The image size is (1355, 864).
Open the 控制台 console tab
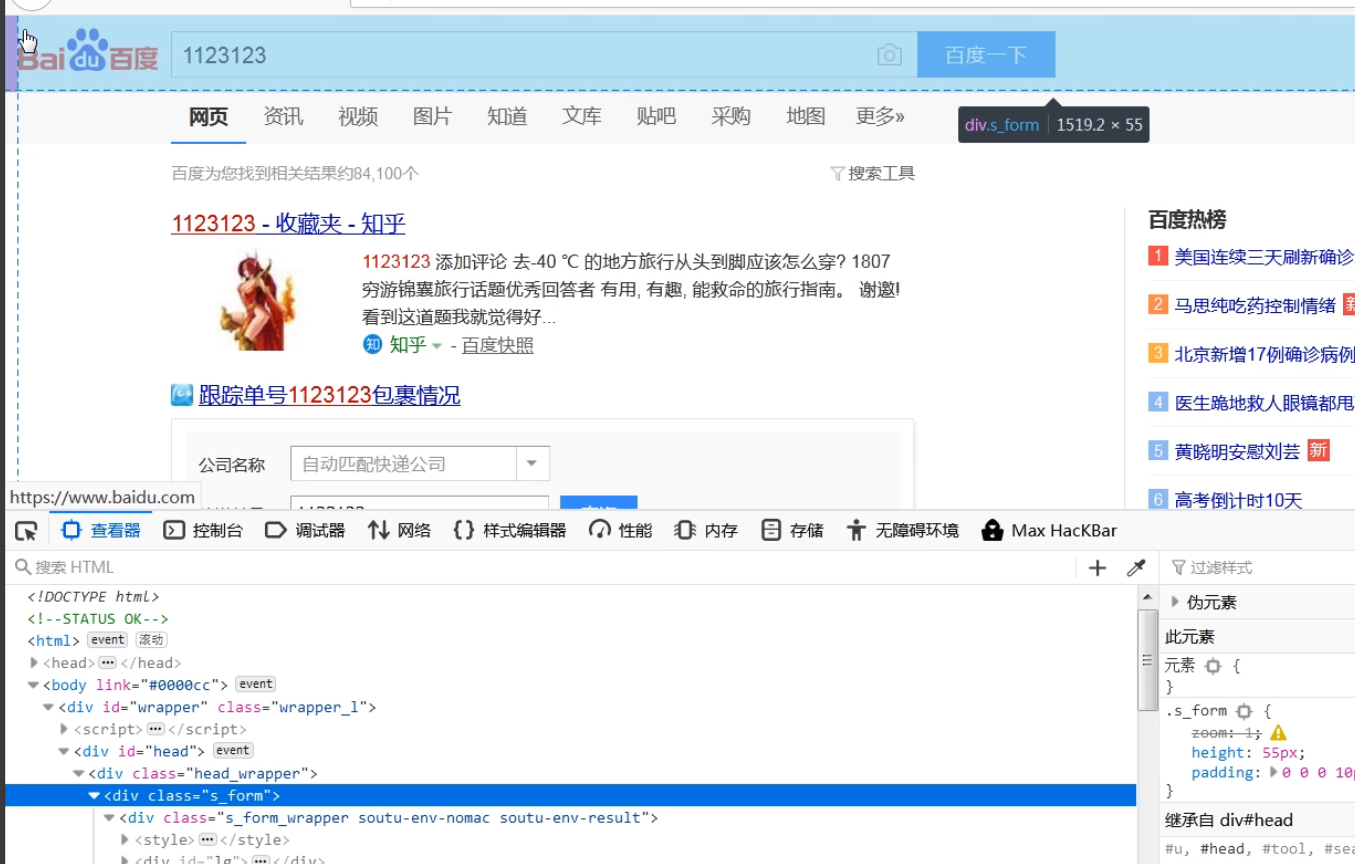point(204,531)
